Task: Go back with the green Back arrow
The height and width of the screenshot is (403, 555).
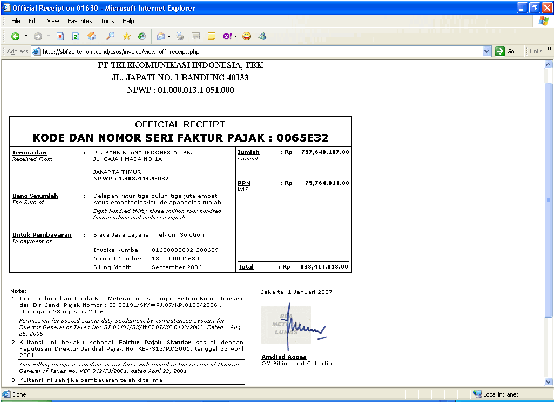Action: [x=15, y=36]
